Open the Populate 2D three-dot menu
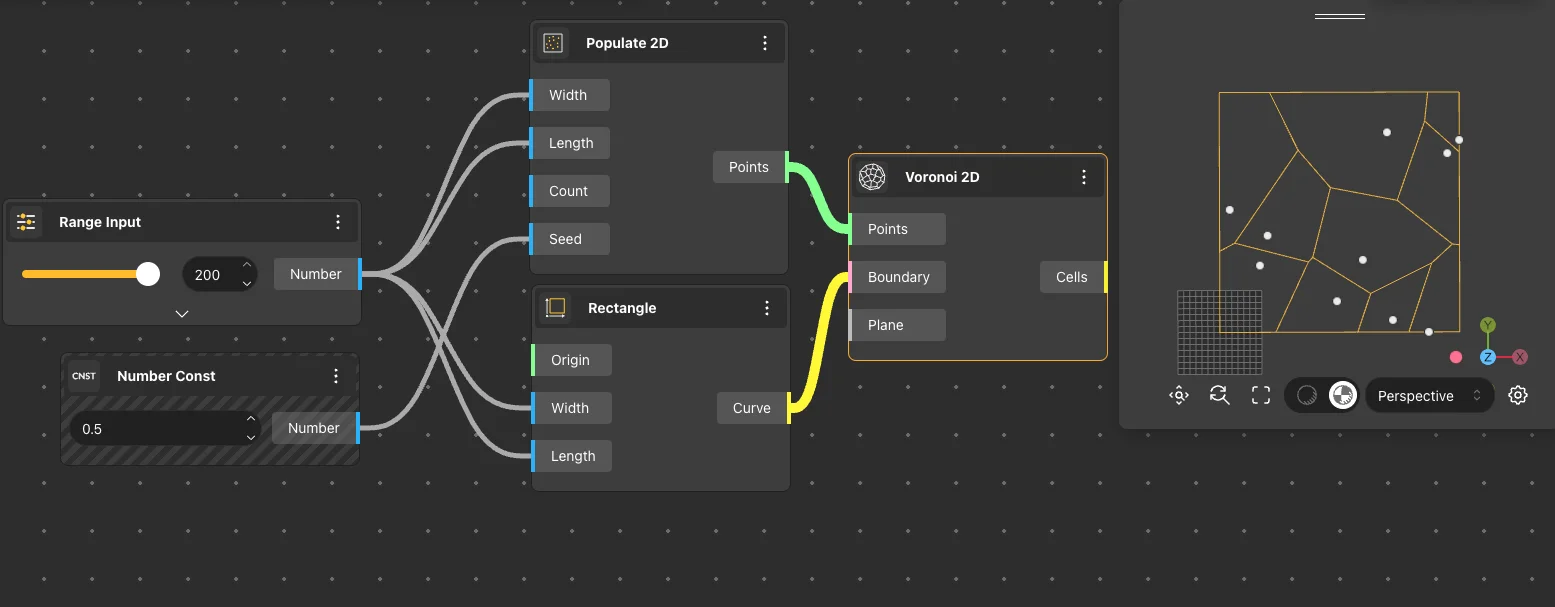The image size is (1555, 607). click(765, 43)
